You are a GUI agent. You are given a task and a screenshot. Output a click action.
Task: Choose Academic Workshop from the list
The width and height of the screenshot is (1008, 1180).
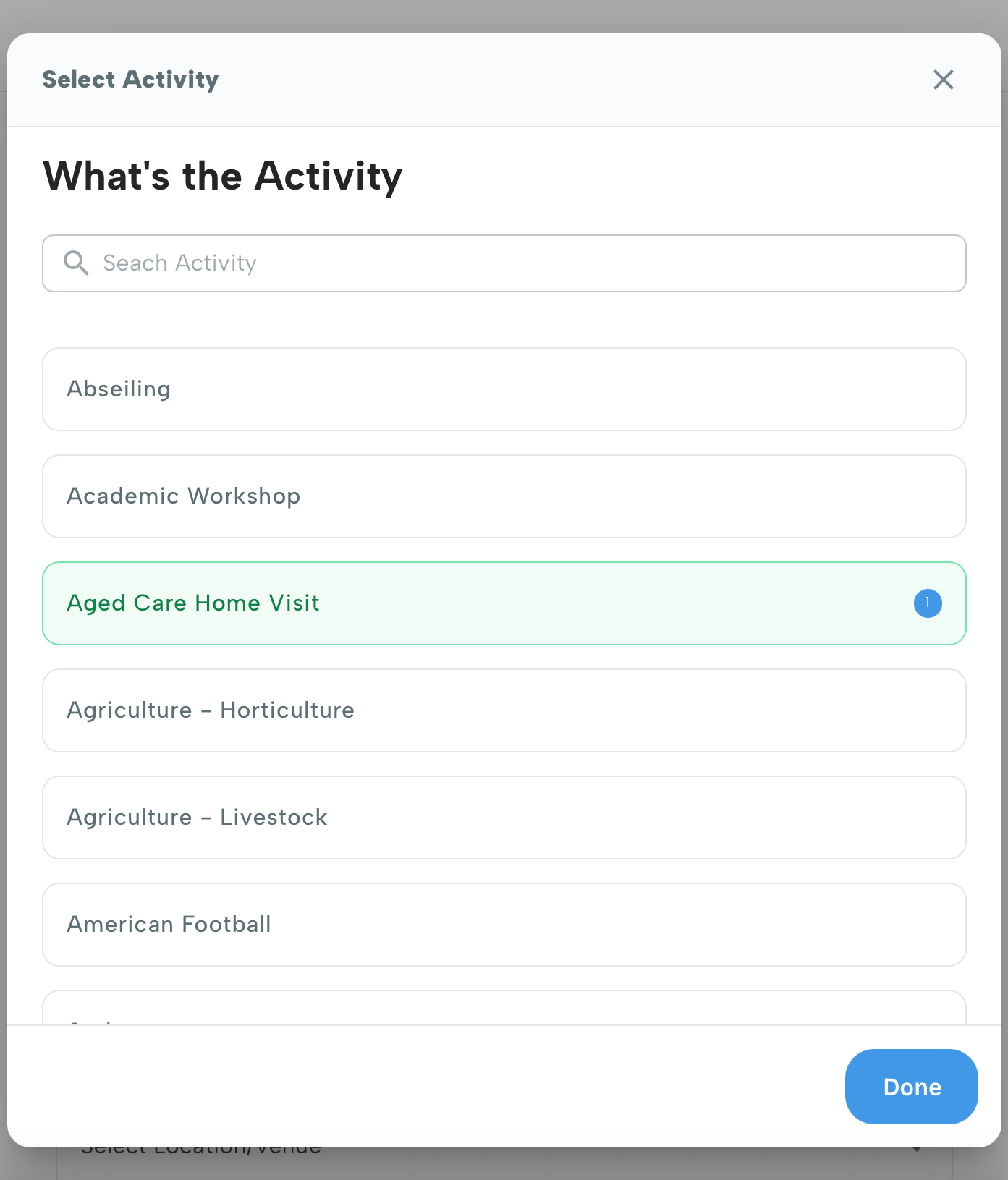pyautogui.click(x=504, y=496)
